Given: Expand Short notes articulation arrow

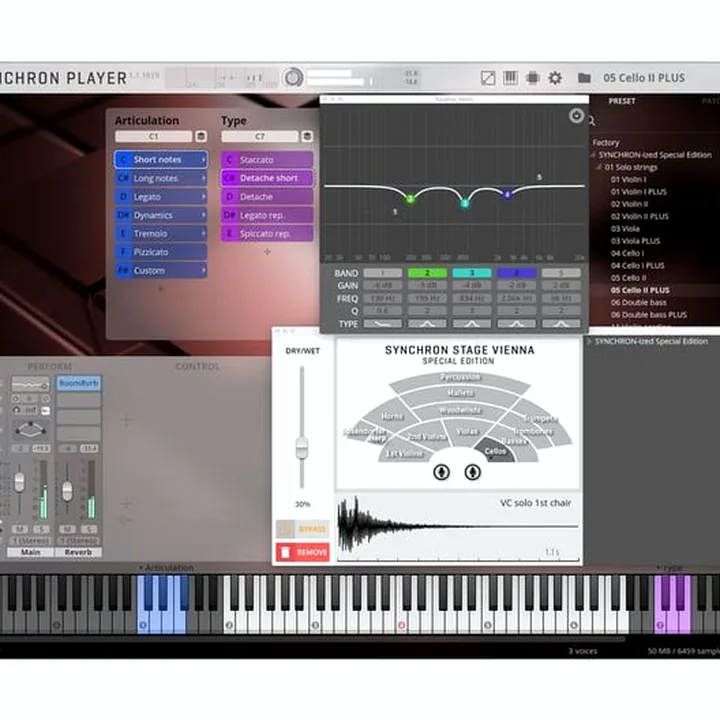Looking at the screenshot, I should pyautogui.click(x=203, y=159).
